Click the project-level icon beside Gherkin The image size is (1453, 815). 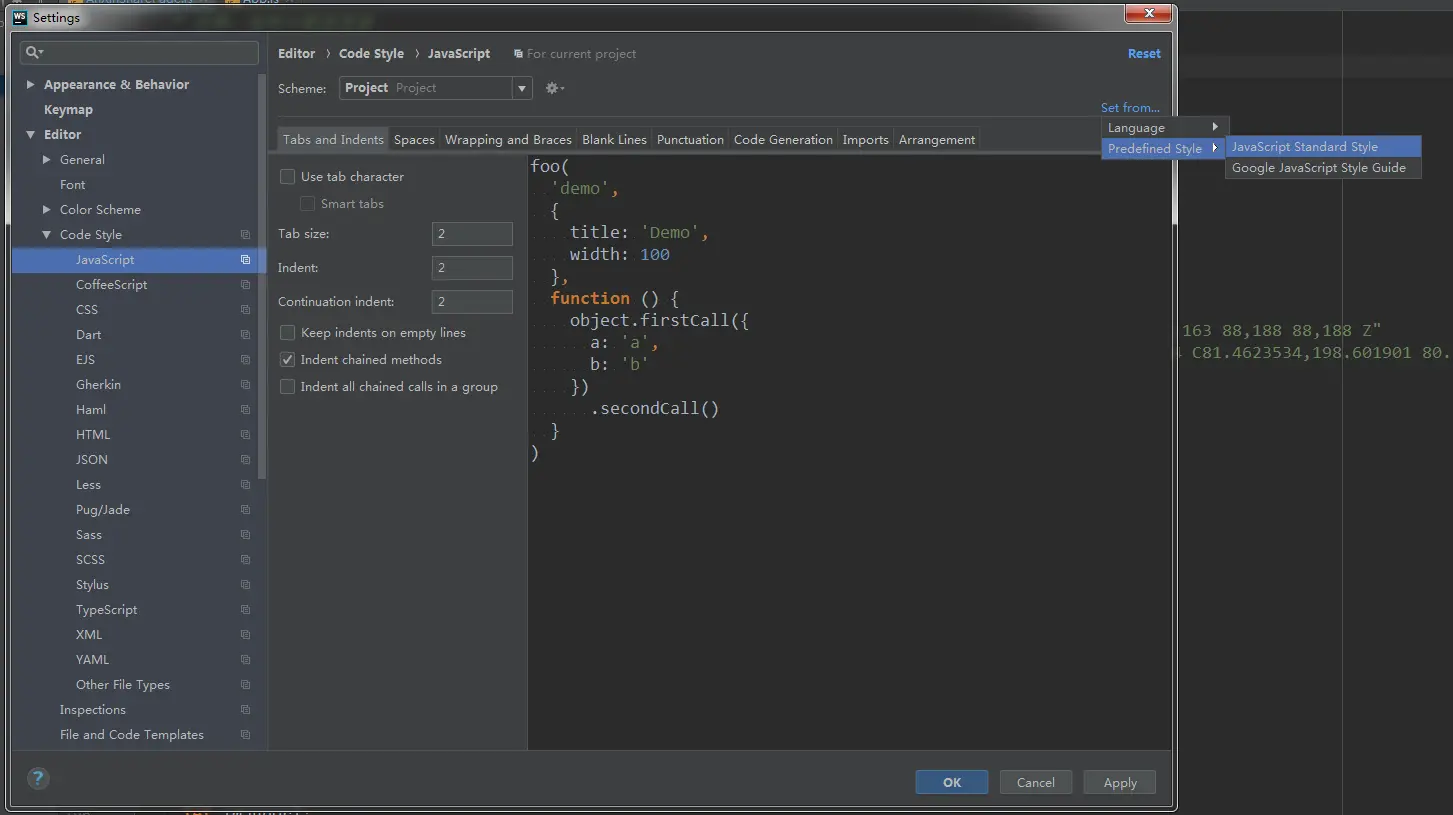coord(245,385)
